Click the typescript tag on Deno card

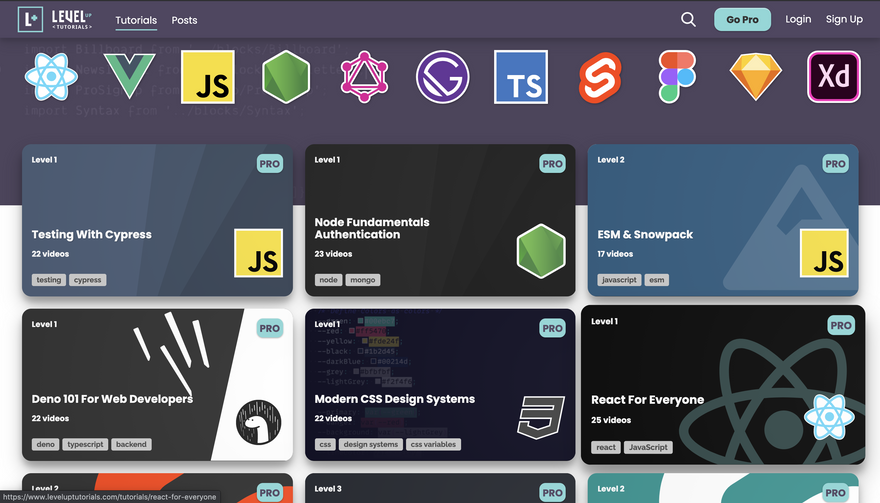click(x=91, y=445)
